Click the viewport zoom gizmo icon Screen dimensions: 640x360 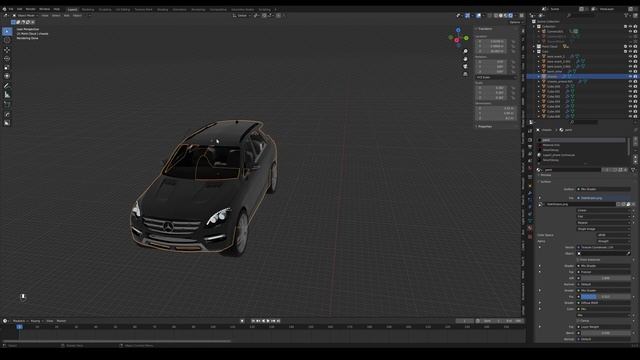[x=465, y=51]
